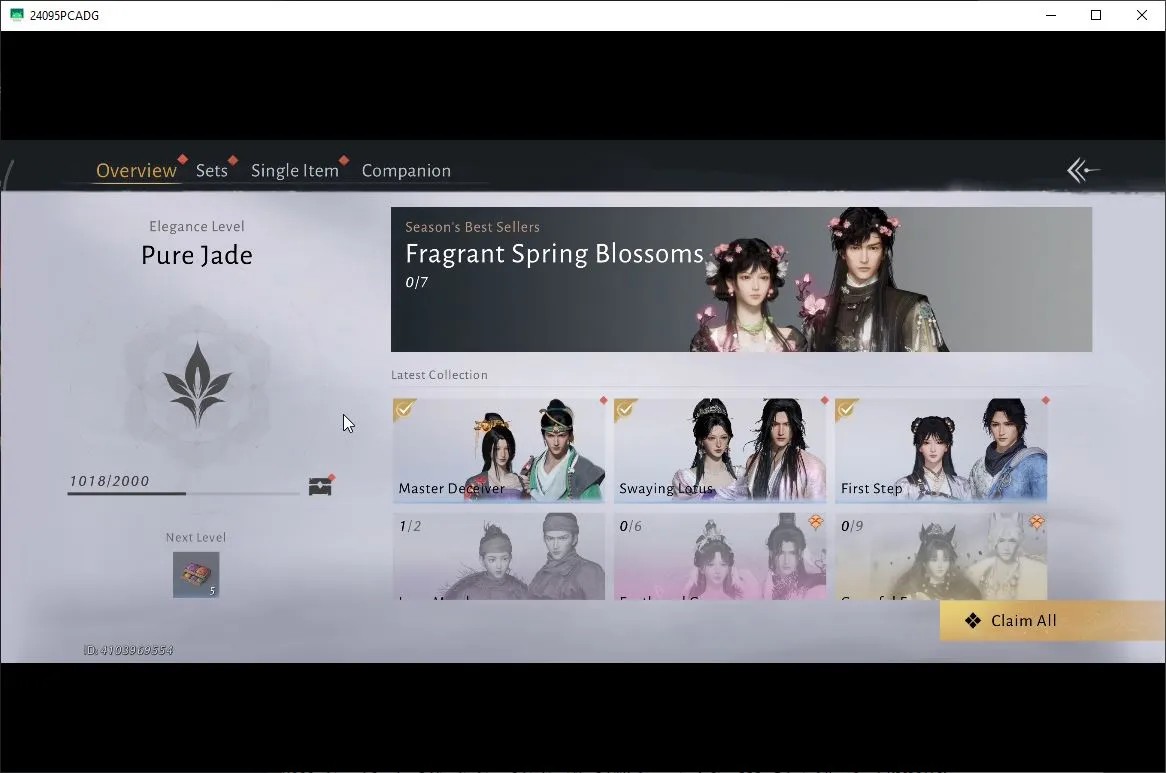Viewport: 1166px width, 773px height.
Task: Select the Swaying Lotus collection card
Action: (720, 450)
